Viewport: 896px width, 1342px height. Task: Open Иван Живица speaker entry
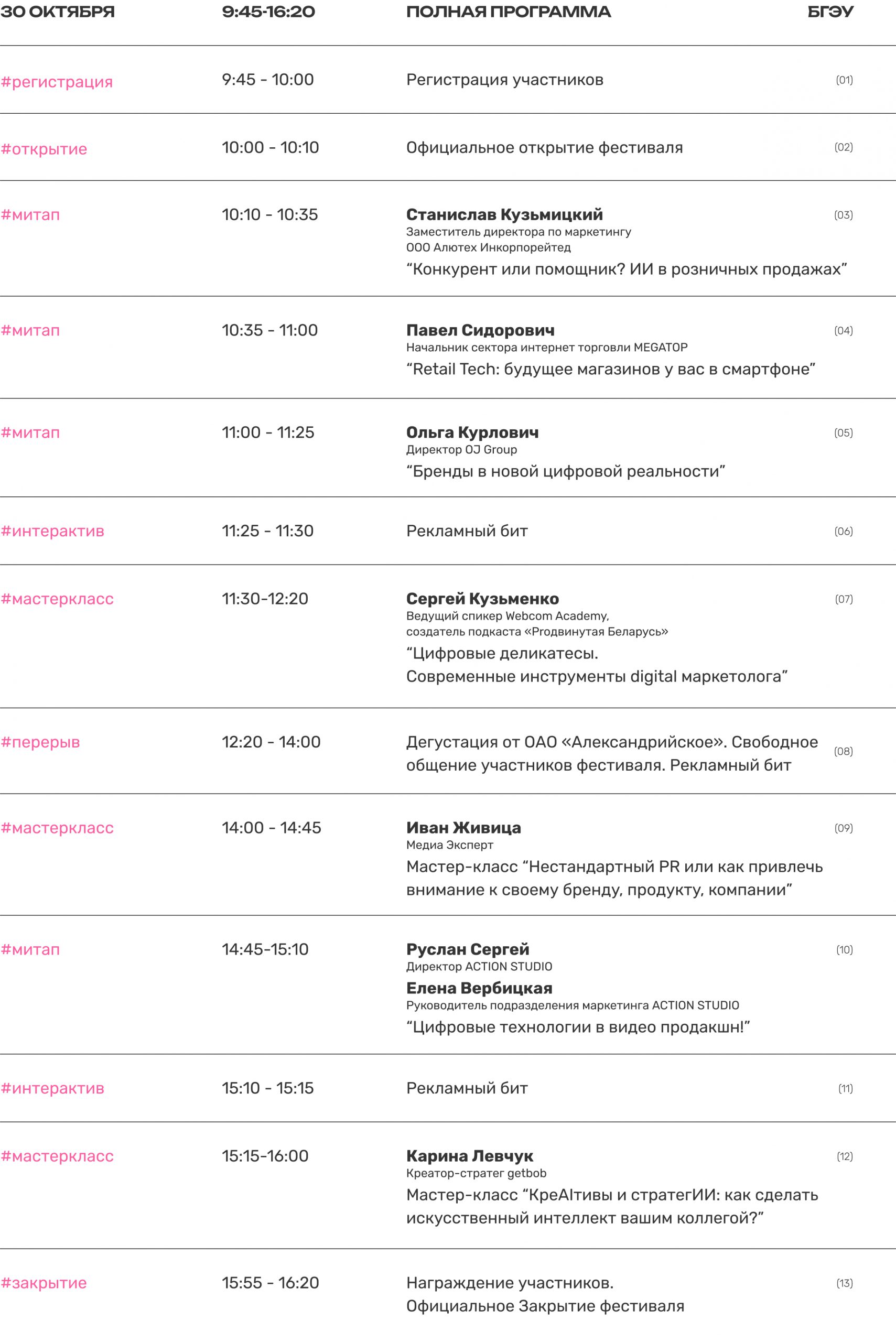pos(463,828)
